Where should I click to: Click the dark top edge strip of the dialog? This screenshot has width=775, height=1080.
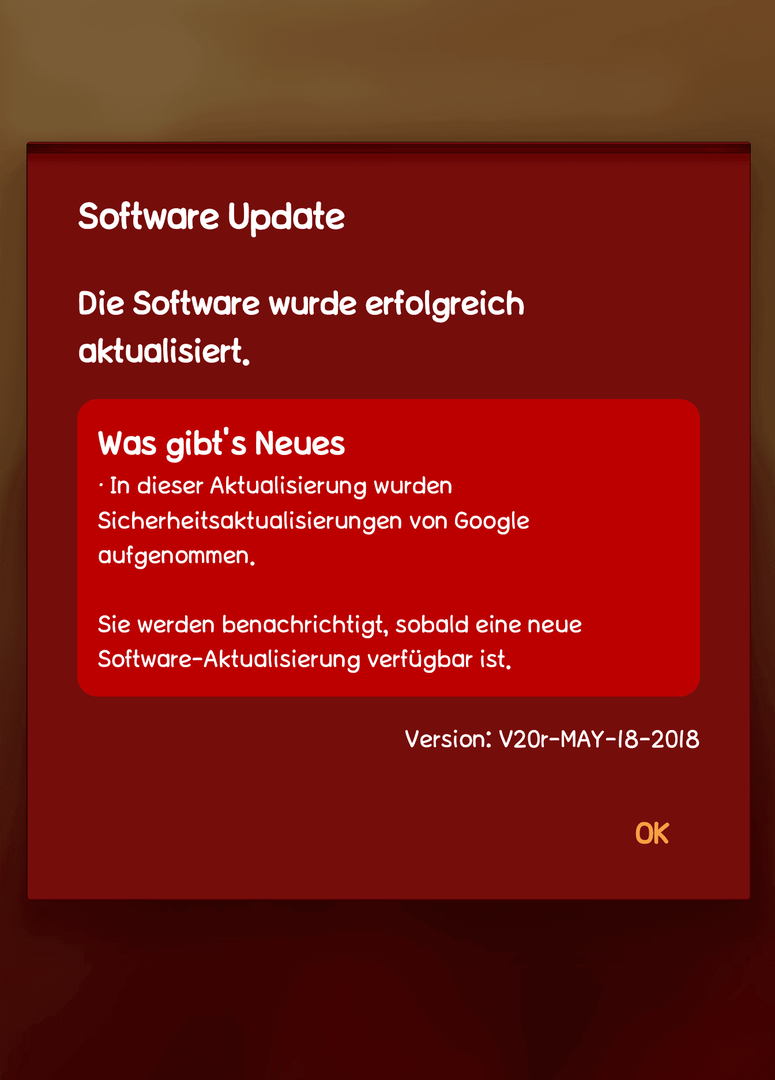389,149
